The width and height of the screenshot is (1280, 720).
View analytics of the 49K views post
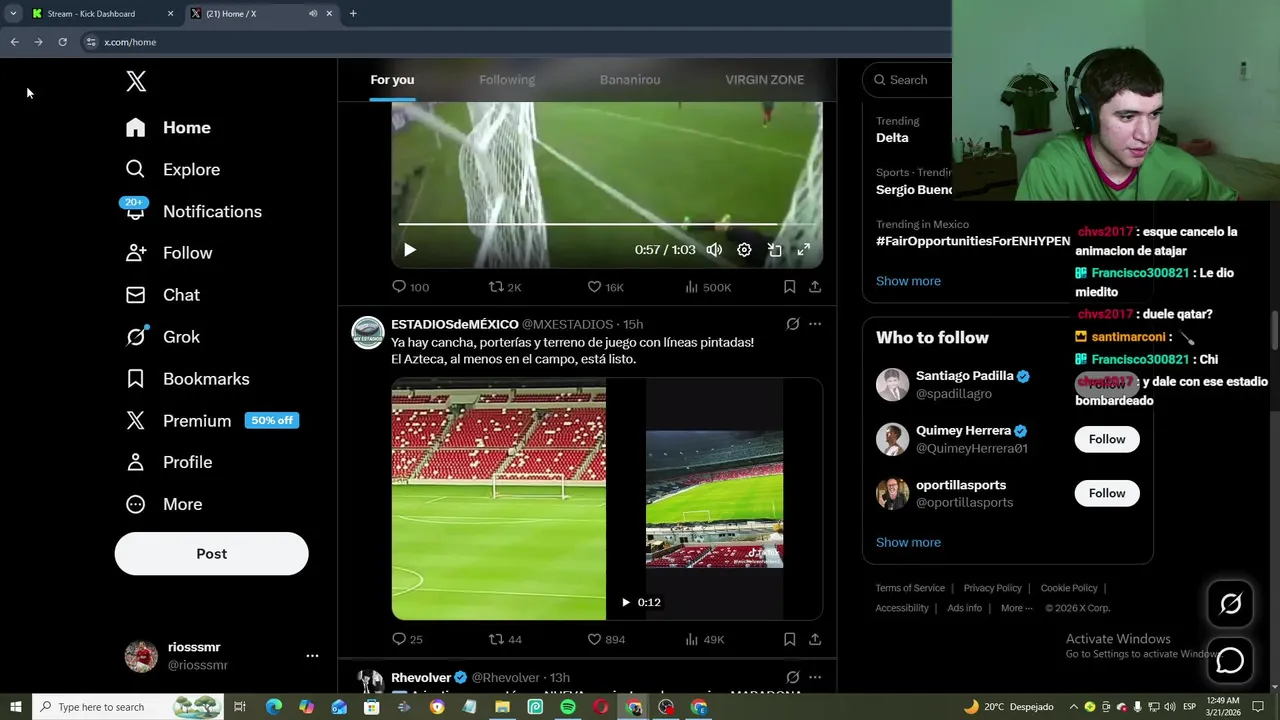tap(705, 639)
